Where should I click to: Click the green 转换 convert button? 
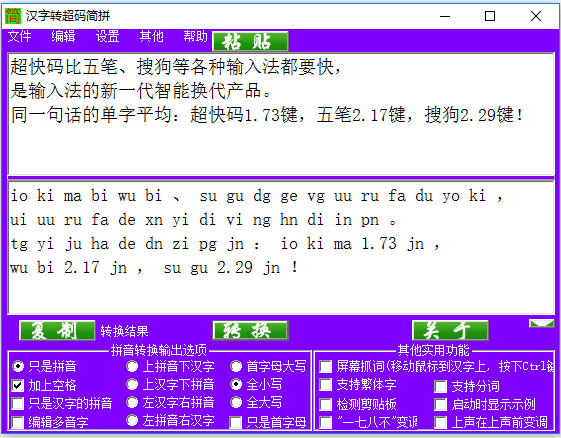250,330
